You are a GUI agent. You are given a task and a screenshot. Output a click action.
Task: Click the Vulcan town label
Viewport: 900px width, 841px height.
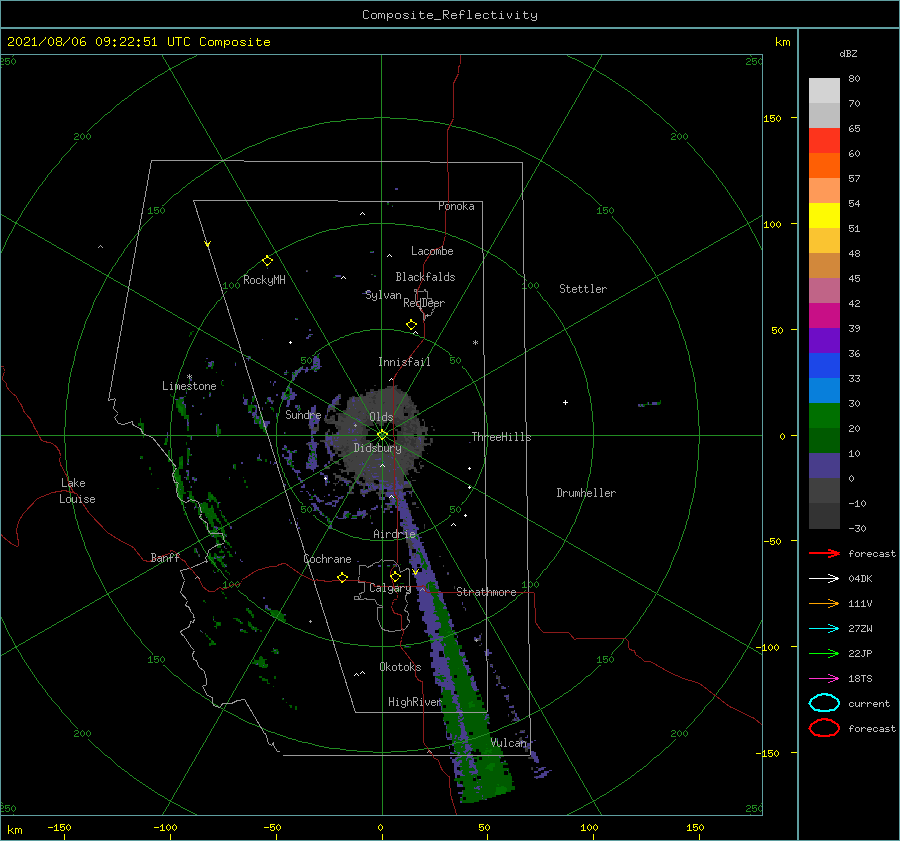(508, 743)
